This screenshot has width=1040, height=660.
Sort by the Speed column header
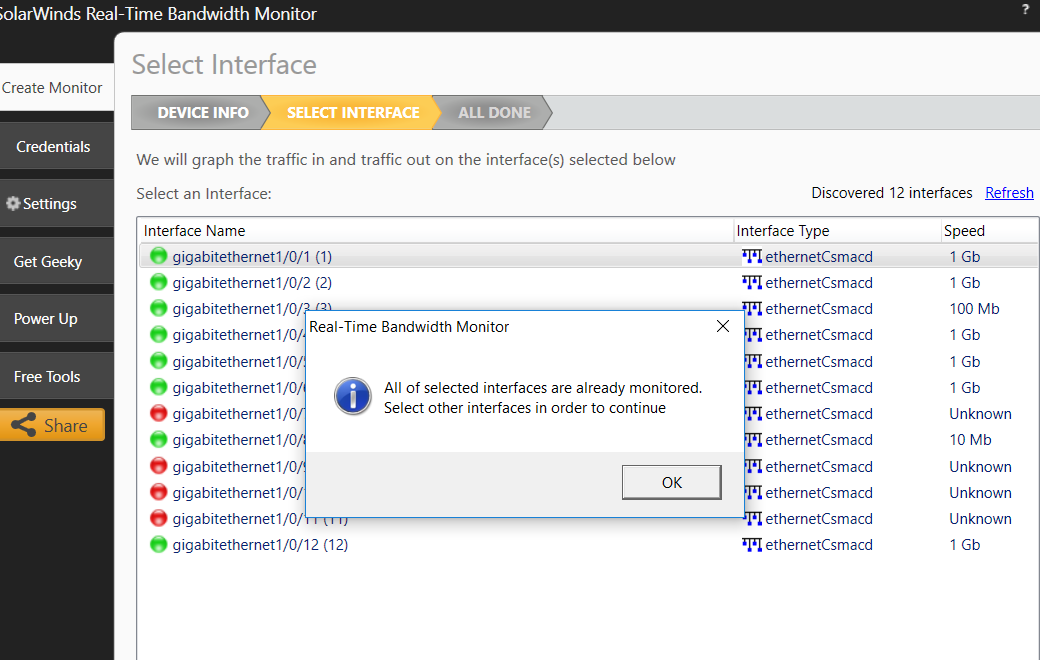[x=964, y=231]
